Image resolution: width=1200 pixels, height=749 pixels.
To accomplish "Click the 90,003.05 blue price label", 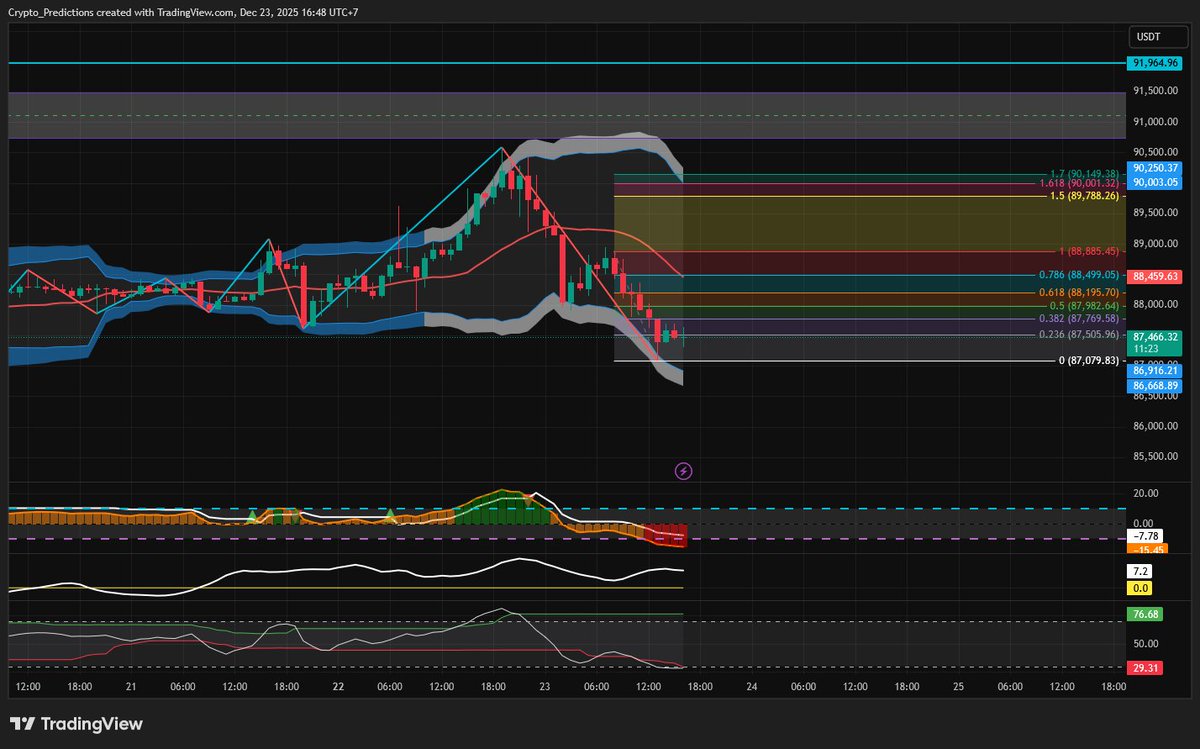I will [1153, 182].
